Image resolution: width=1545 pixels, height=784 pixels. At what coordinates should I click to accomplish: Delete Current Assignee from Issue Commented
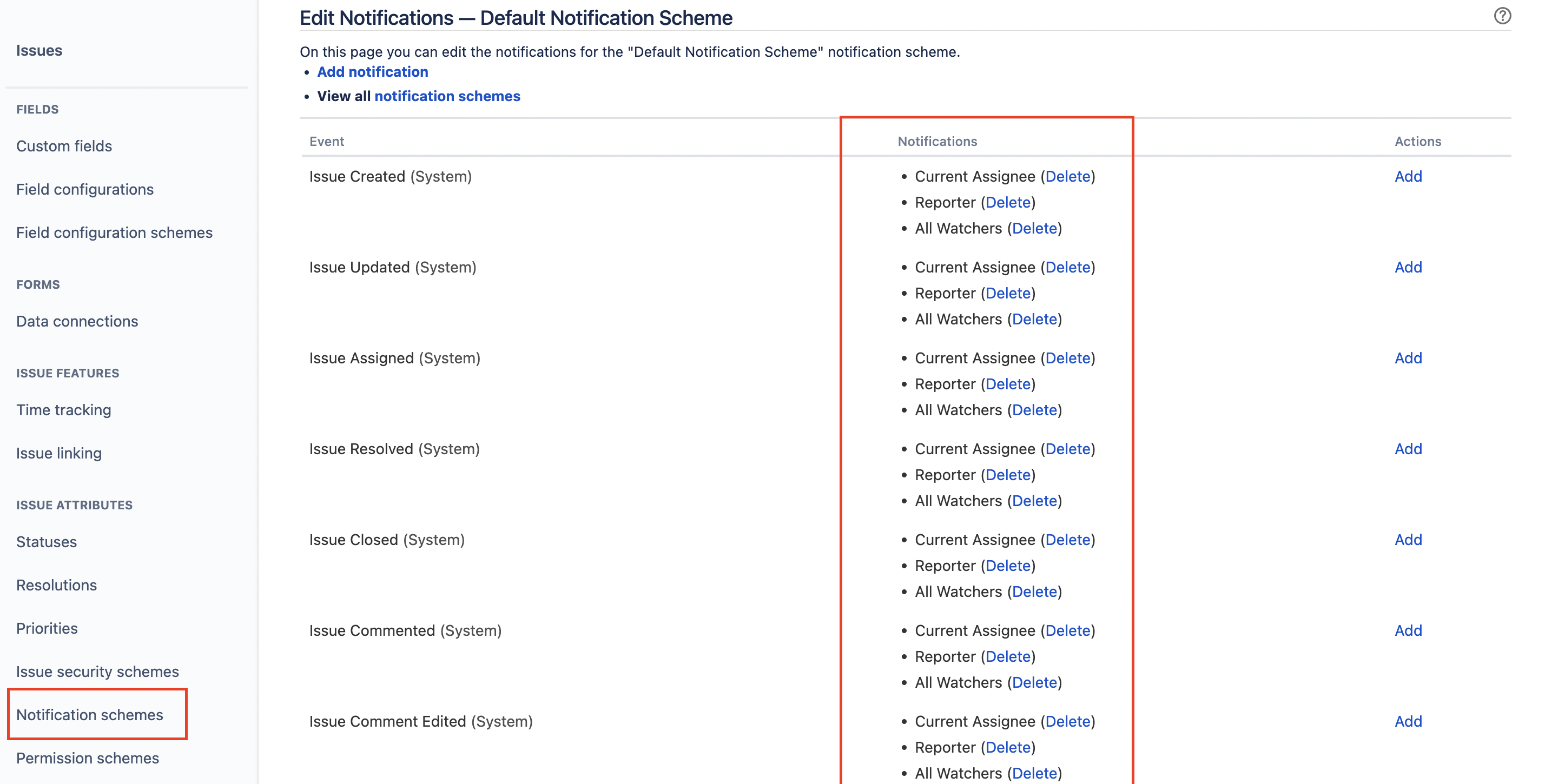(x=1067, y=630)
